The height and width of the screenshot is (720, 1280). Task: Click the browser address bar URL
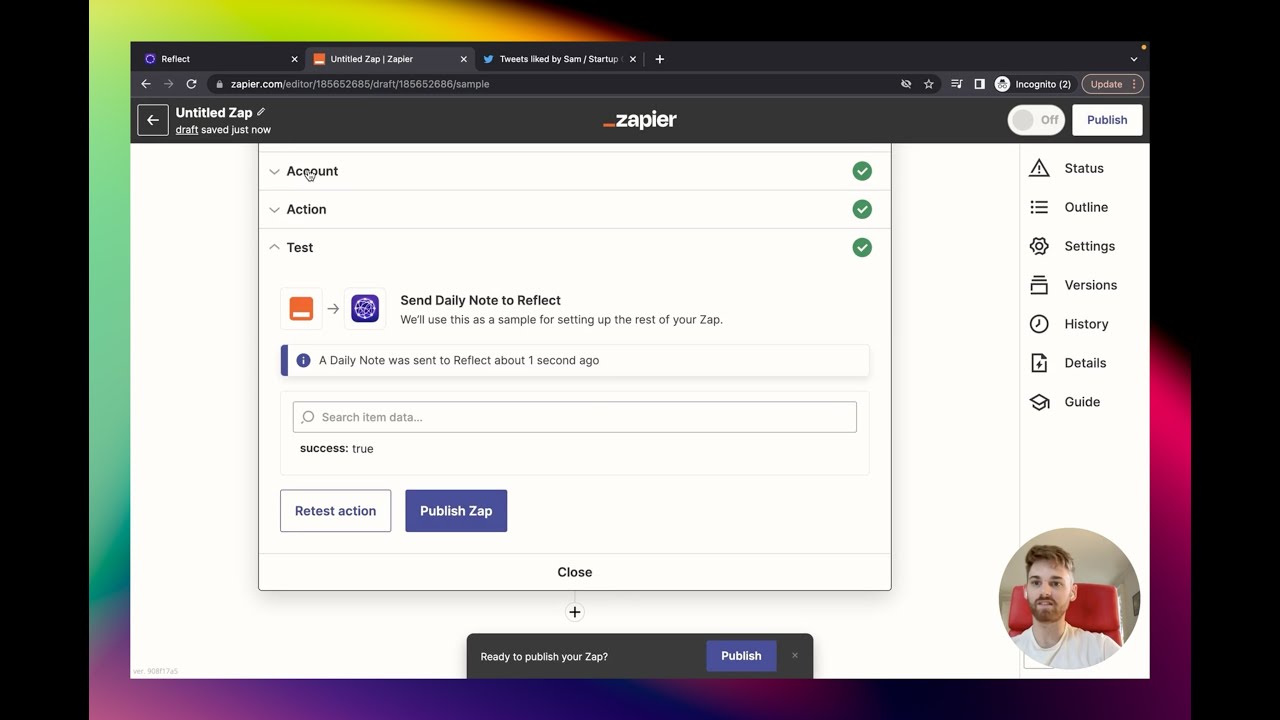tap(360, 84)
